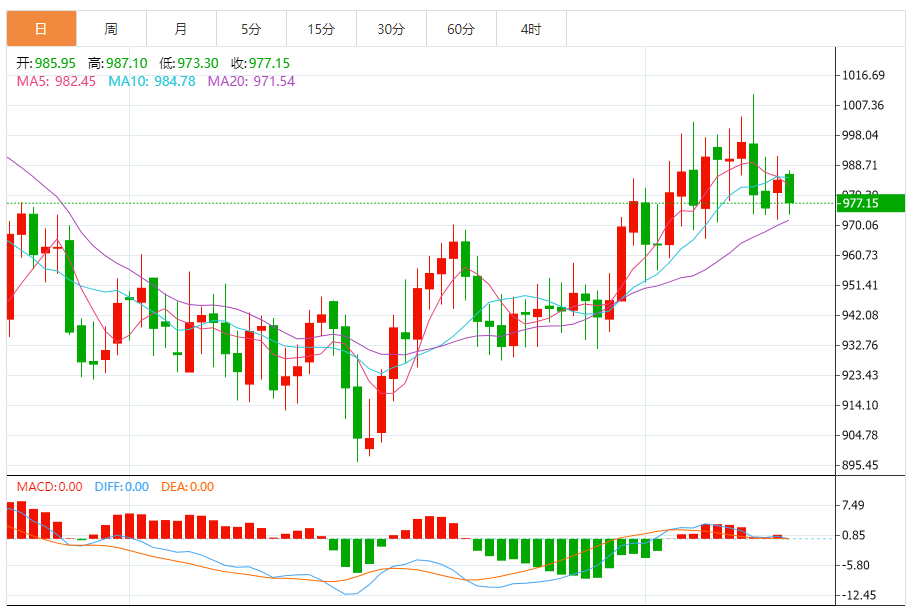The image size is (909, 606).
Task: Click the 895.45 price axis label
Action: click(860, 465)
